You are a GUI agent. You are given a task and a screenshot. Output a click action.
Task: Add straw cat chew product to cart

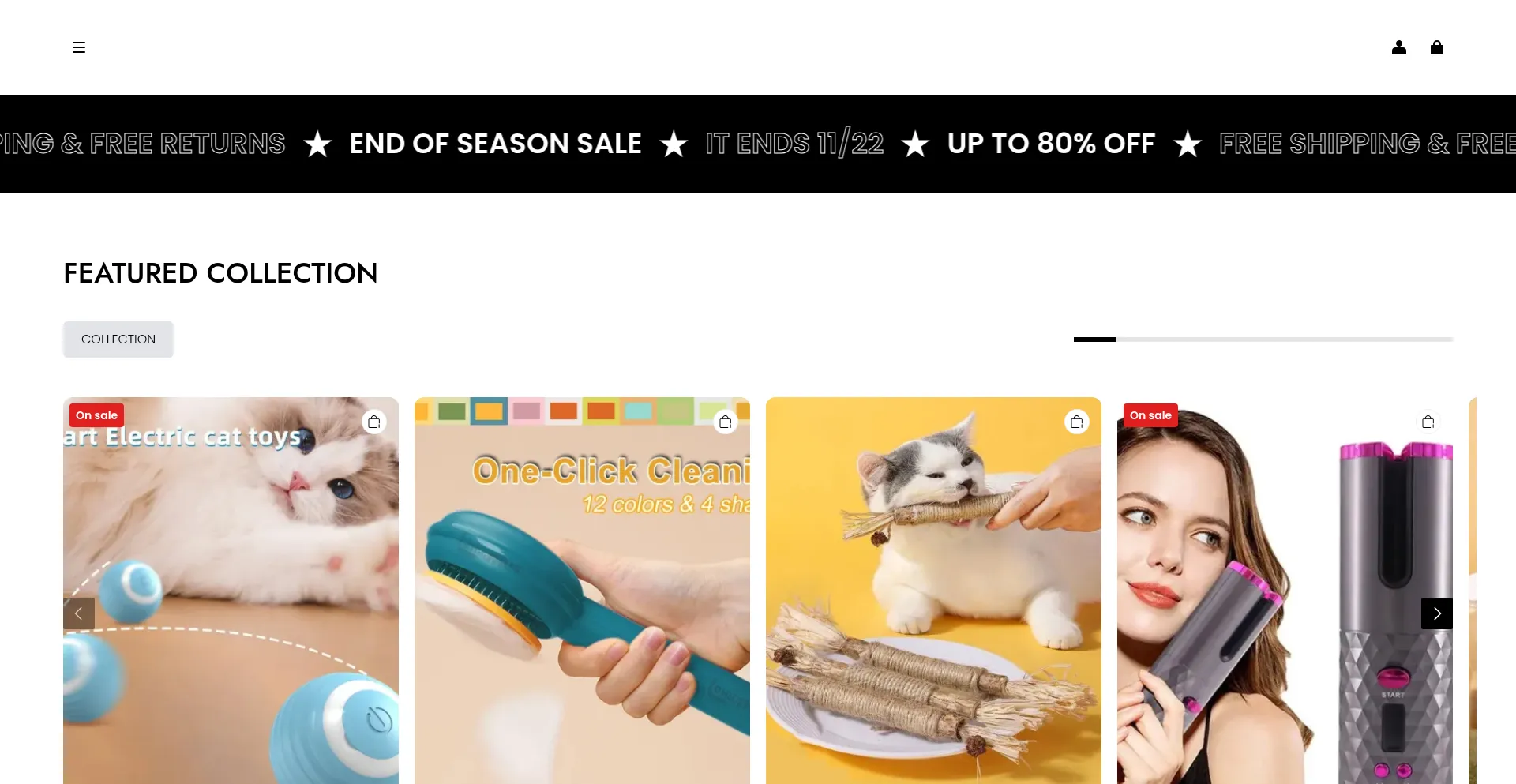(x=1077, y=422)
